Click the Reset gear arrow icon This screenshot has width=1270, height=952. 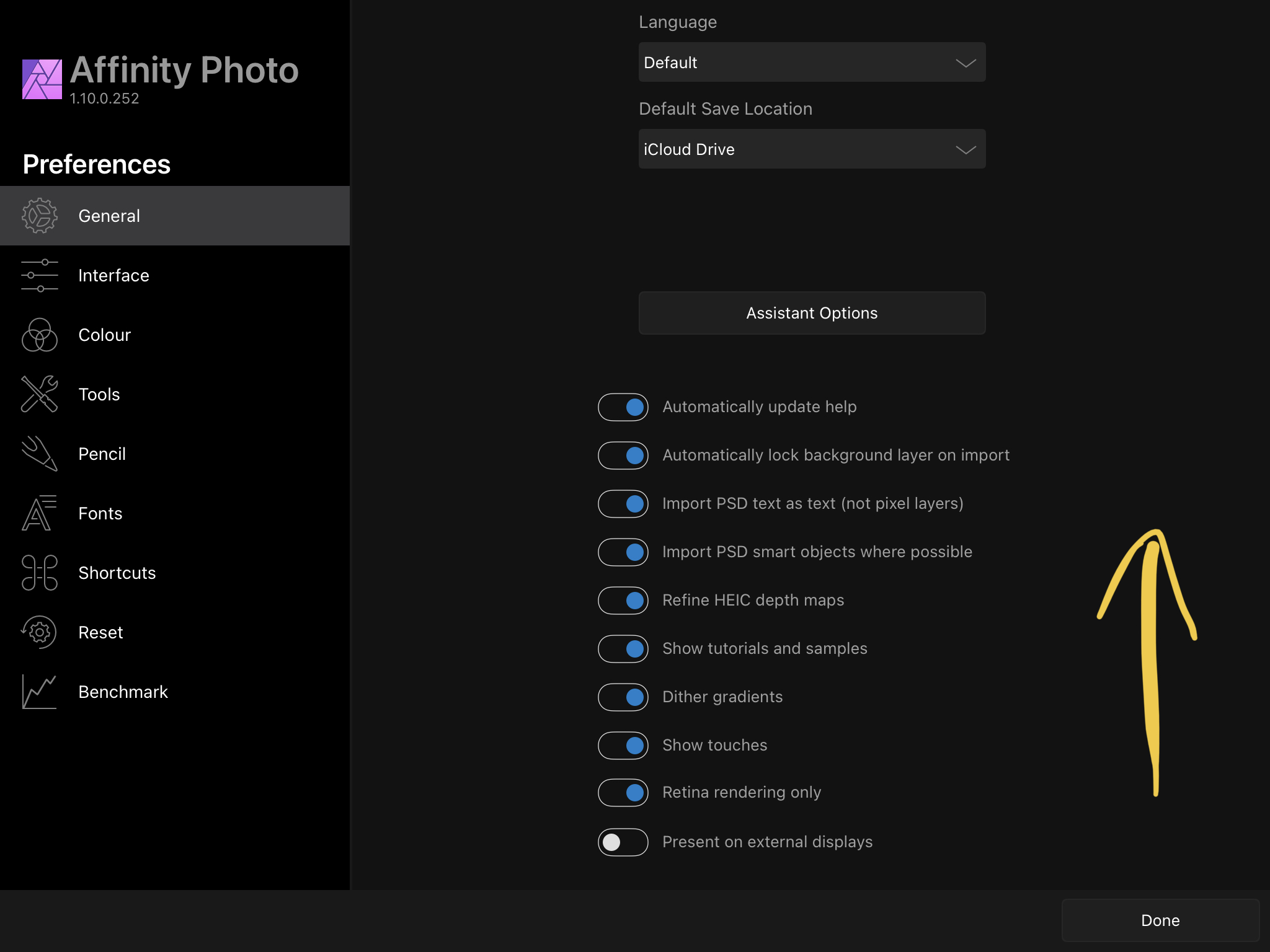pos(40,632)
